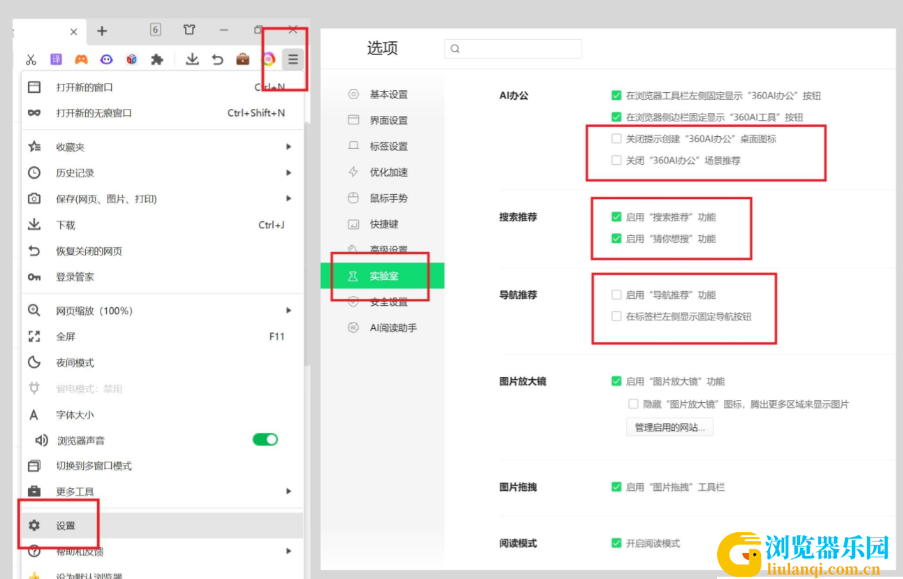903x579 pixels.
Task: Check 启用"导航推荐"功能
Action: pos(616,295)
